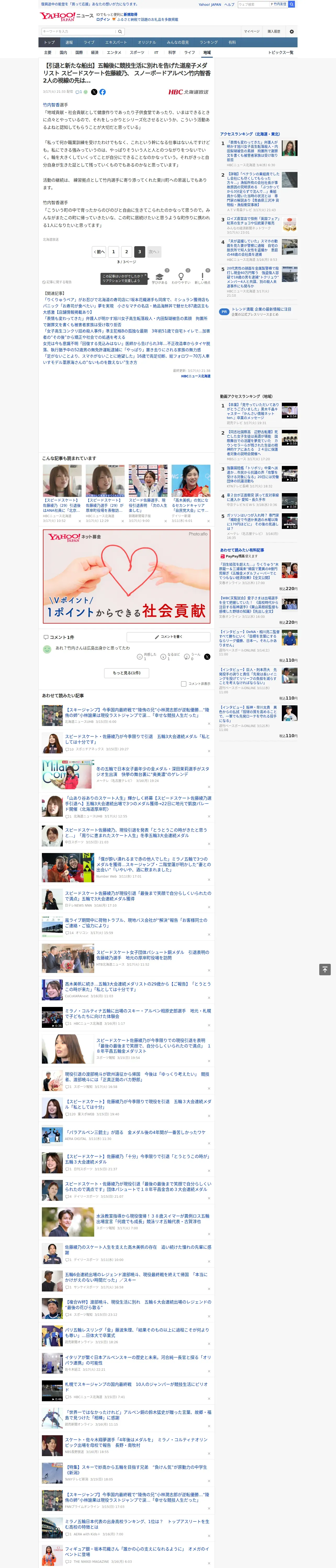Open the エキスパート tab
Viewport: 336px width, 1568px height.
(x=116, y=43)
